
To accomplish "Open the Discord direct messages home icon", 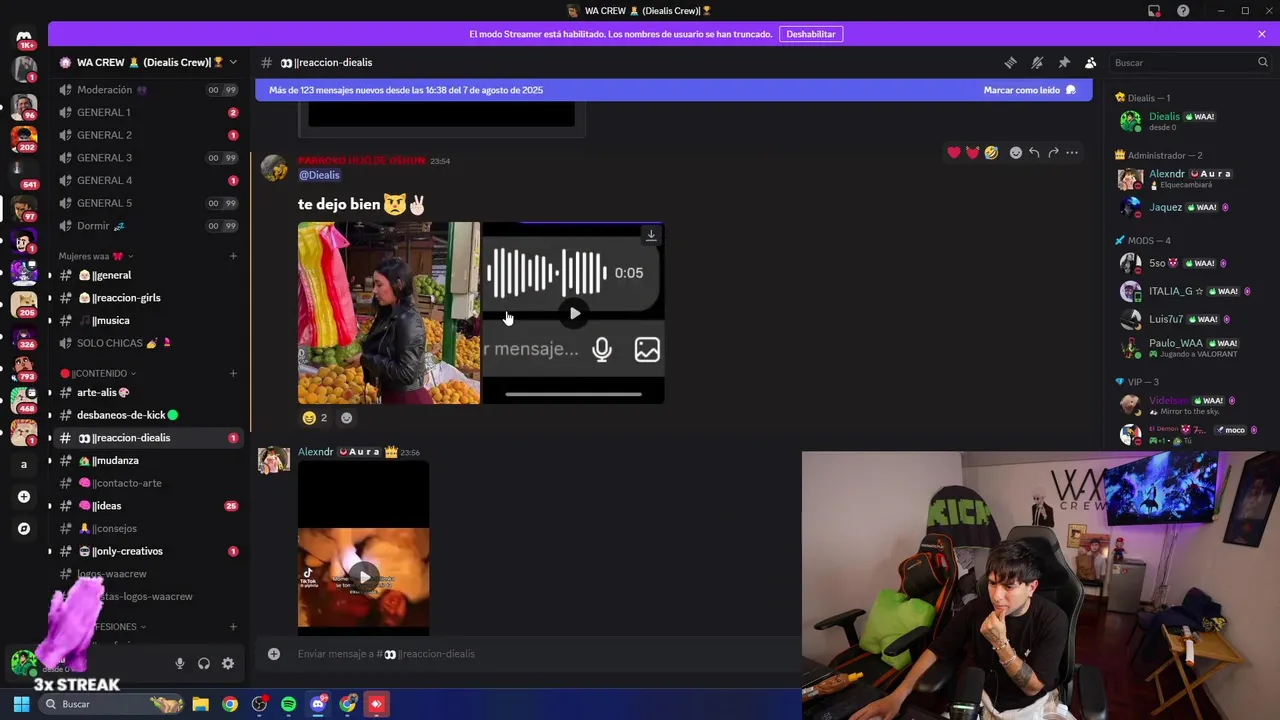I will 24,38.
